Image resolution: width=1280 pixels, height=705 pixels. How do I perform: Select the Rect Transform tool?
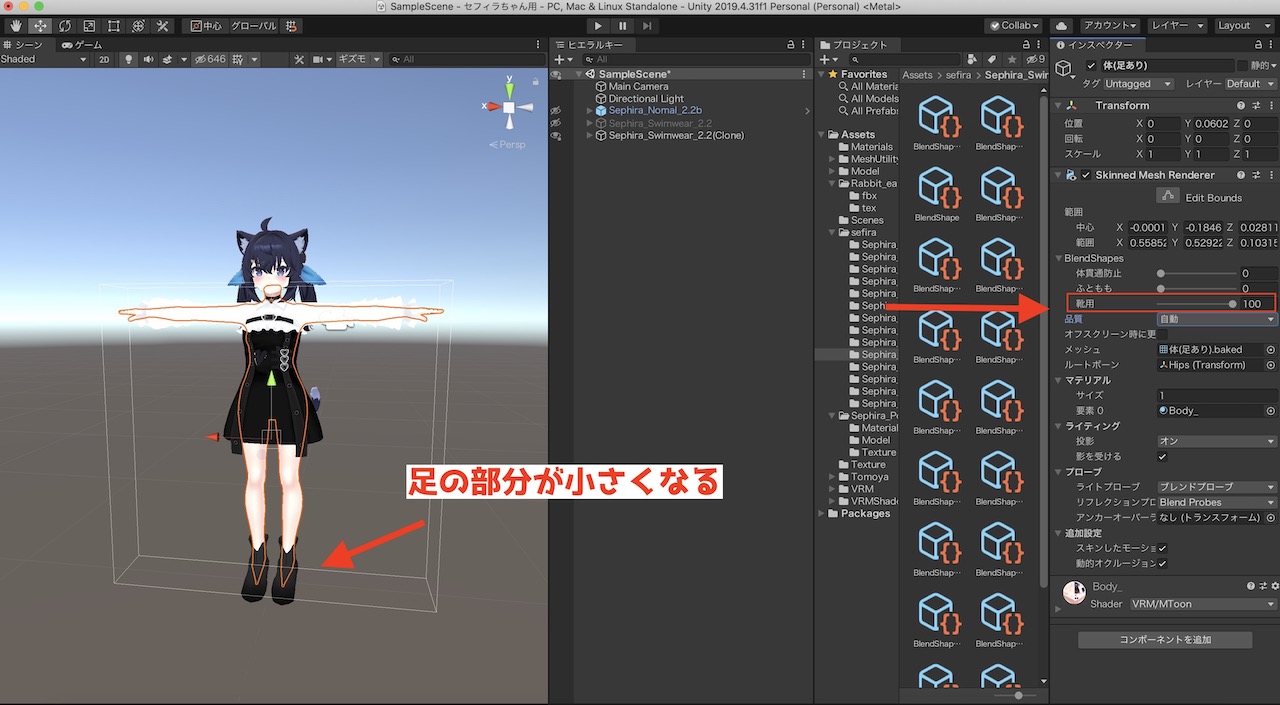[112, 25]
